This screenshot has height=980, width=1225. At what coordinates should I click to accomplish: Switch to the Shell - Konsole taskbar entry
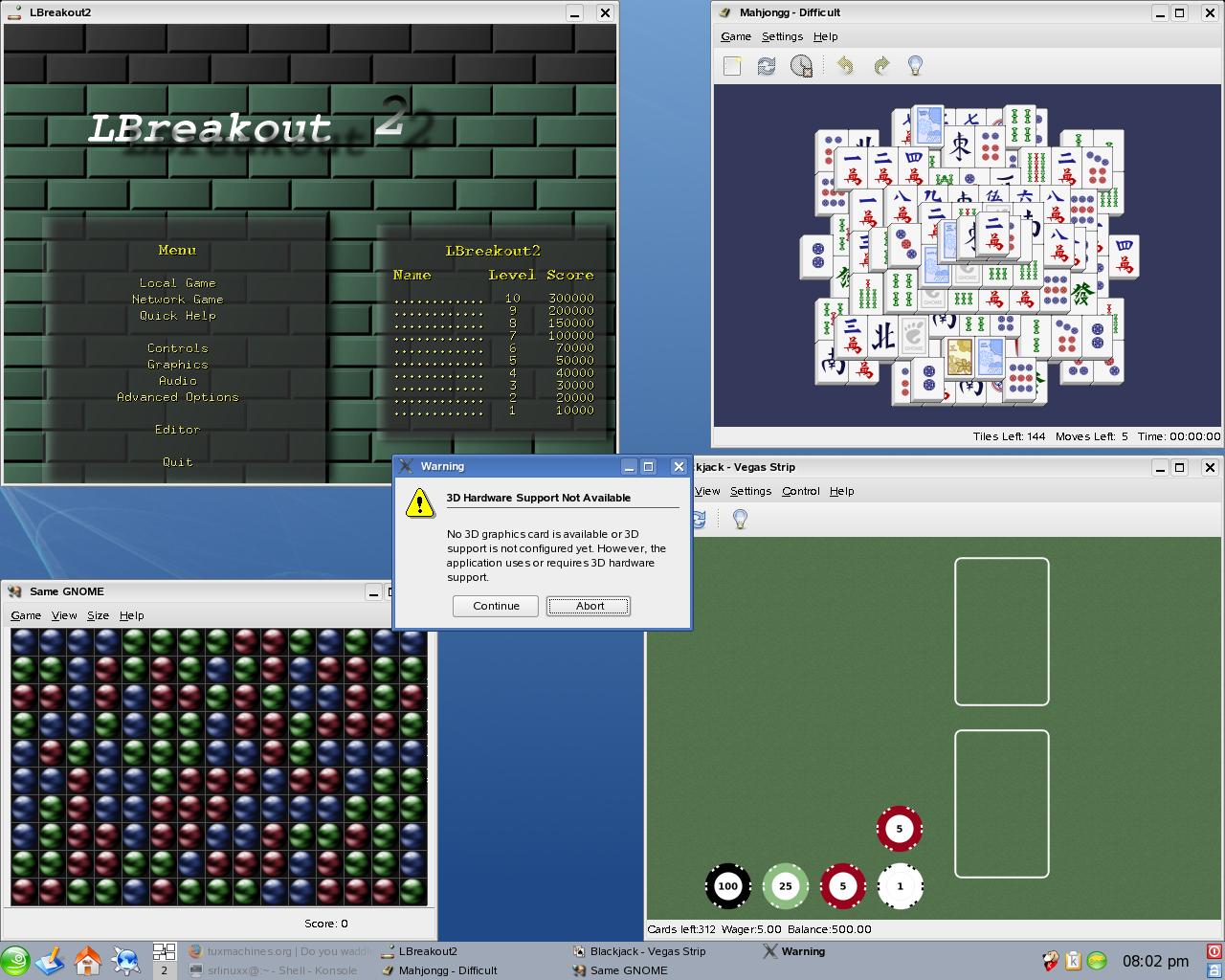[279, 970]
